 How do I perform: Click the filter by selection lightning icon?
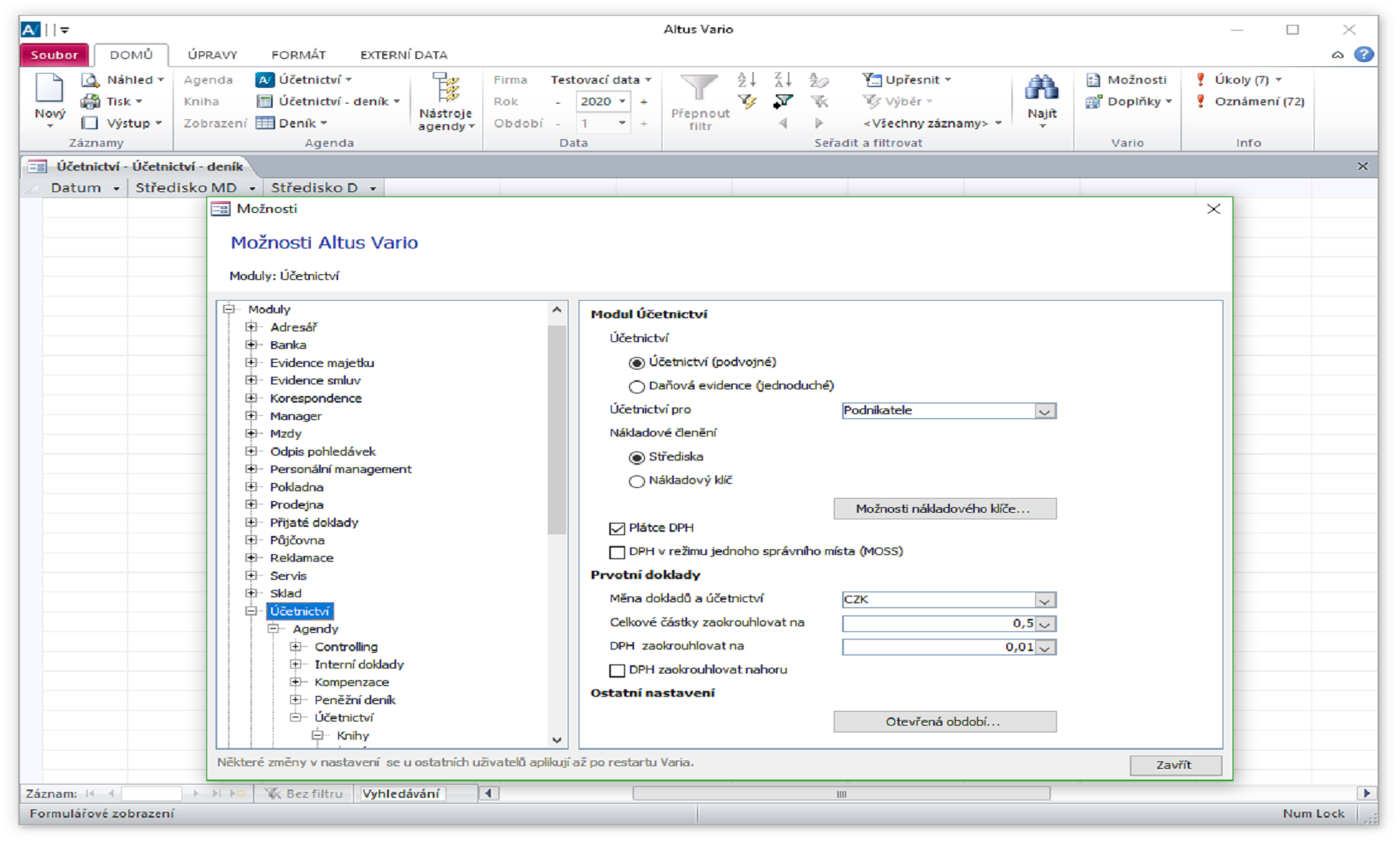pyautogui.click(x=747, y=101)
